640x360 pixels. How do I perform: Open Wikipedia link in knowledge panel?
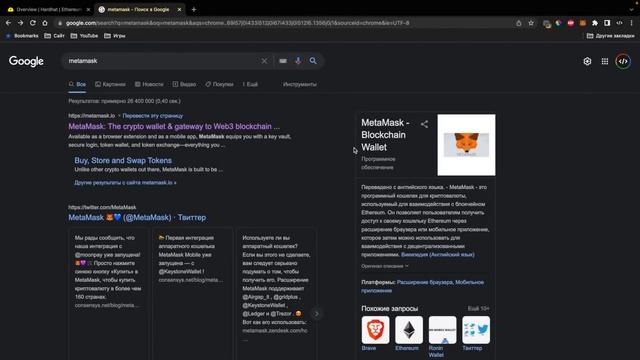(438, 255)
